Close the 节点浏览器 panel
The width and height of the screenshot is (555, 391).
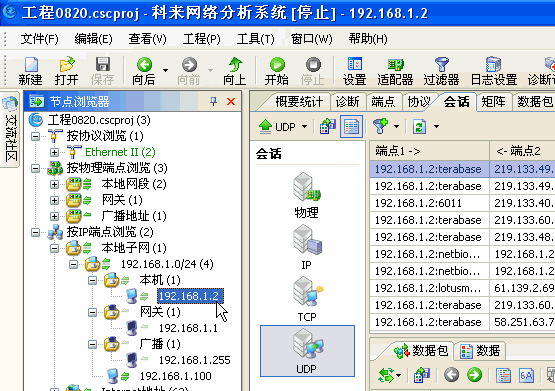pyautogui.click(x=231, y=102)
